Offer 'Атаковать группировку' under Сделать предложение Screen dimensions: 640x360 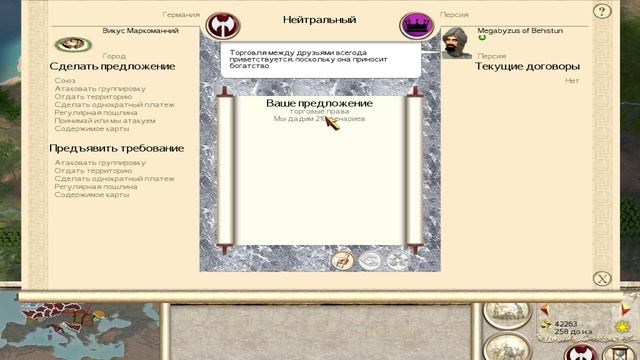(100, 89)
